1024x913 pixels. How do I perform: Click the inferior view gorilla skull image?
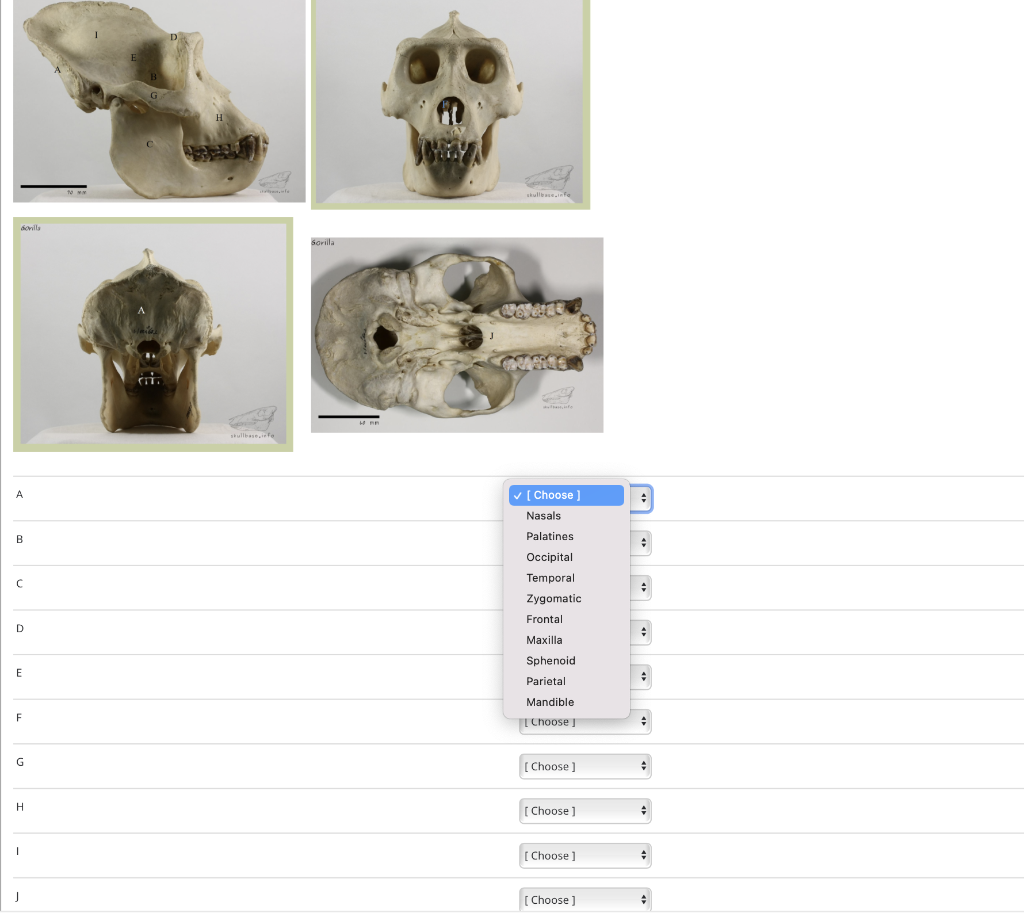coord(457,335)
